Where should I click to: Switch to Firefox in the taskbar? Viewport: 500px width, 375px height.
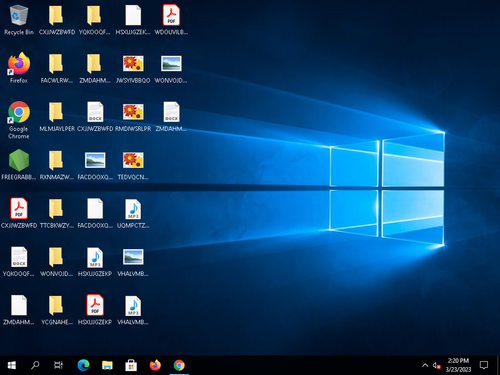155,365
